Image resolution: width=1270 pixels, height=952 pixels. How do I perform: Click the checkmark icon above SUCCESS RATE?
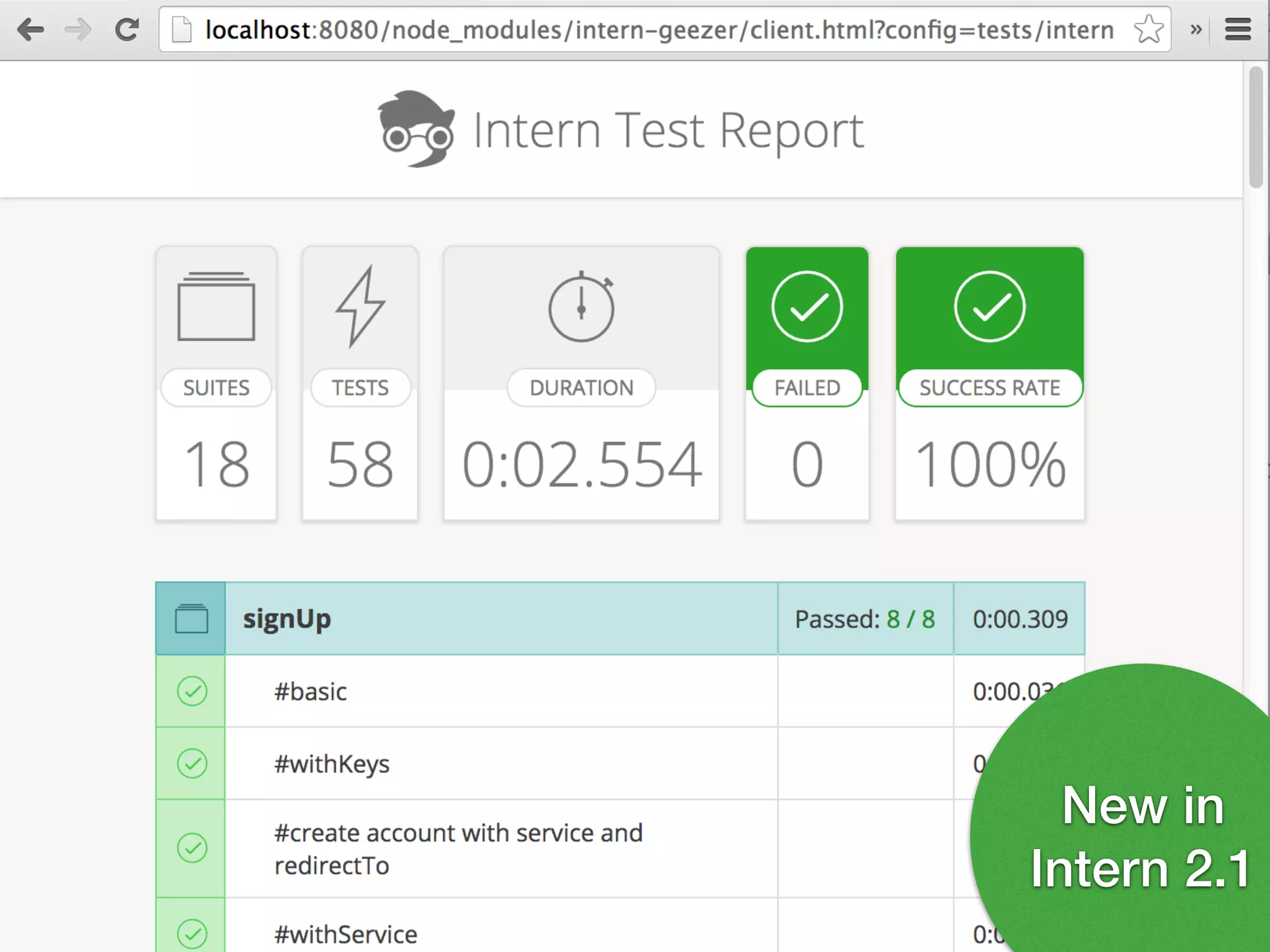pyautogui.click(x=990, y=306)
